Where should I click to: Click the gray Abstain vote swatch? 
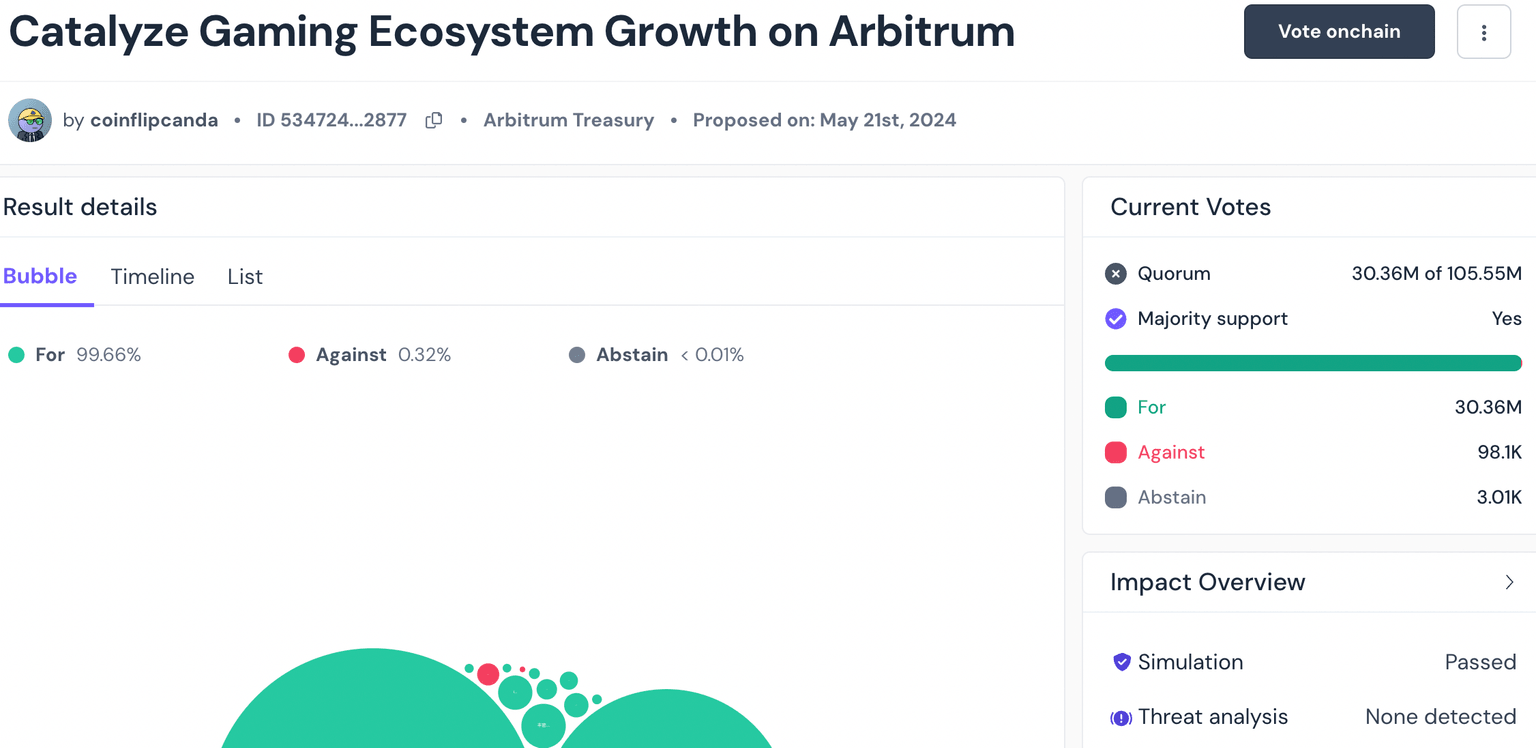click(x=1116, y=497)
